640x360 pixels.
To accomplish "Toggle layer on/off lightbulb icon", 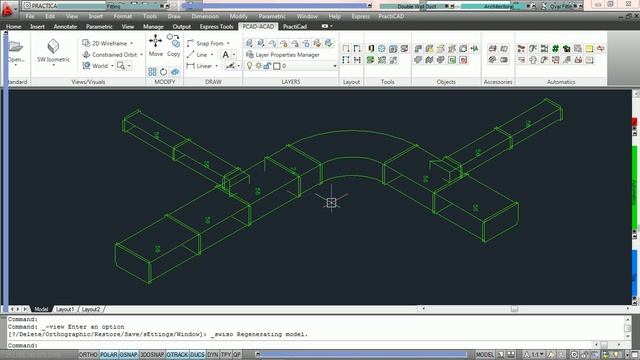I will (x=249, y=66).
